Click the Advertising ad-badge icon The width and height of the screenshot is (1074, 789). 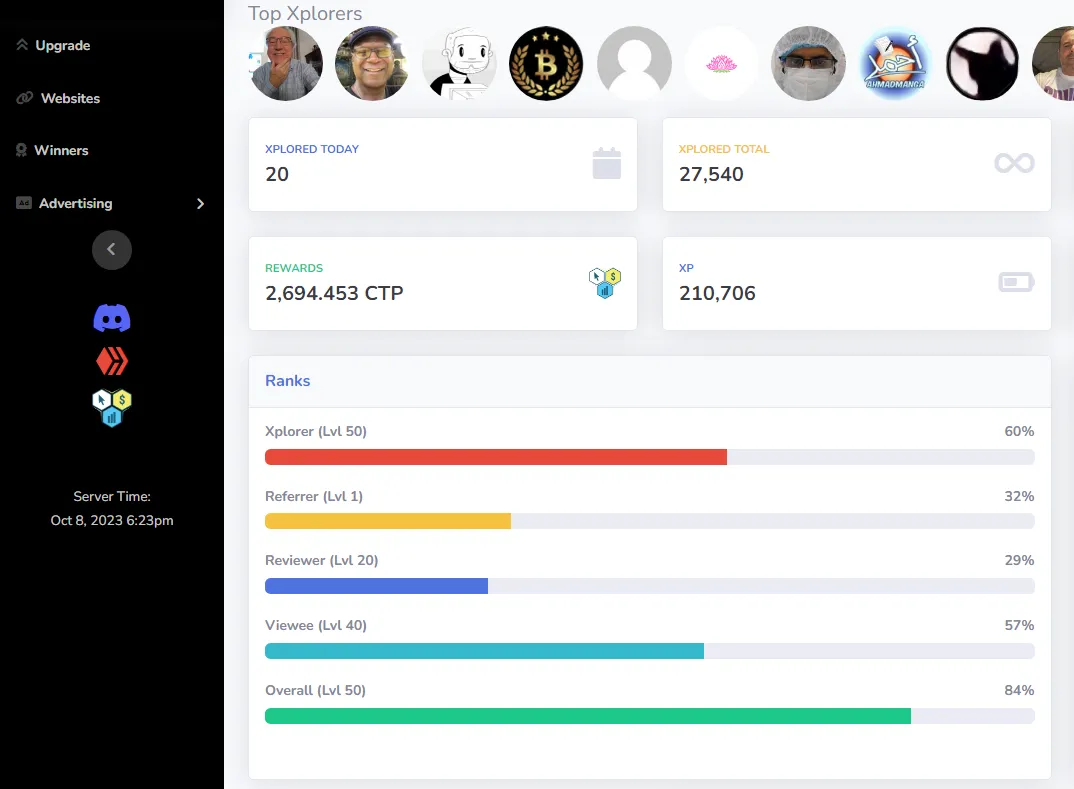pos(24,203)
